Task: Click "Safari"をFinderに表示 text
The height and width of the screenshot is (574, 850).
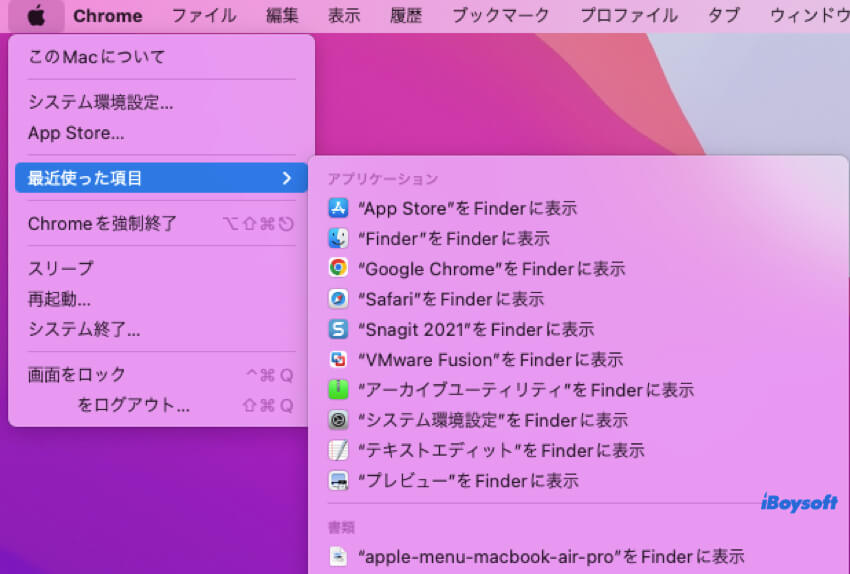Action: click(451, 299)
